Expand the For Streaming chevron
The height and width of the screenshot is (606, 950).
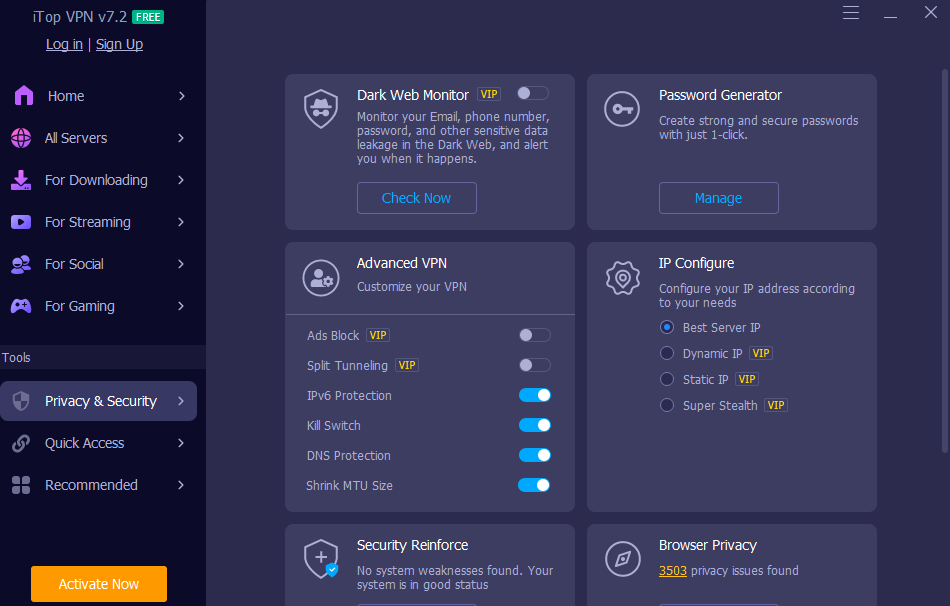click(x=181, y=222)
